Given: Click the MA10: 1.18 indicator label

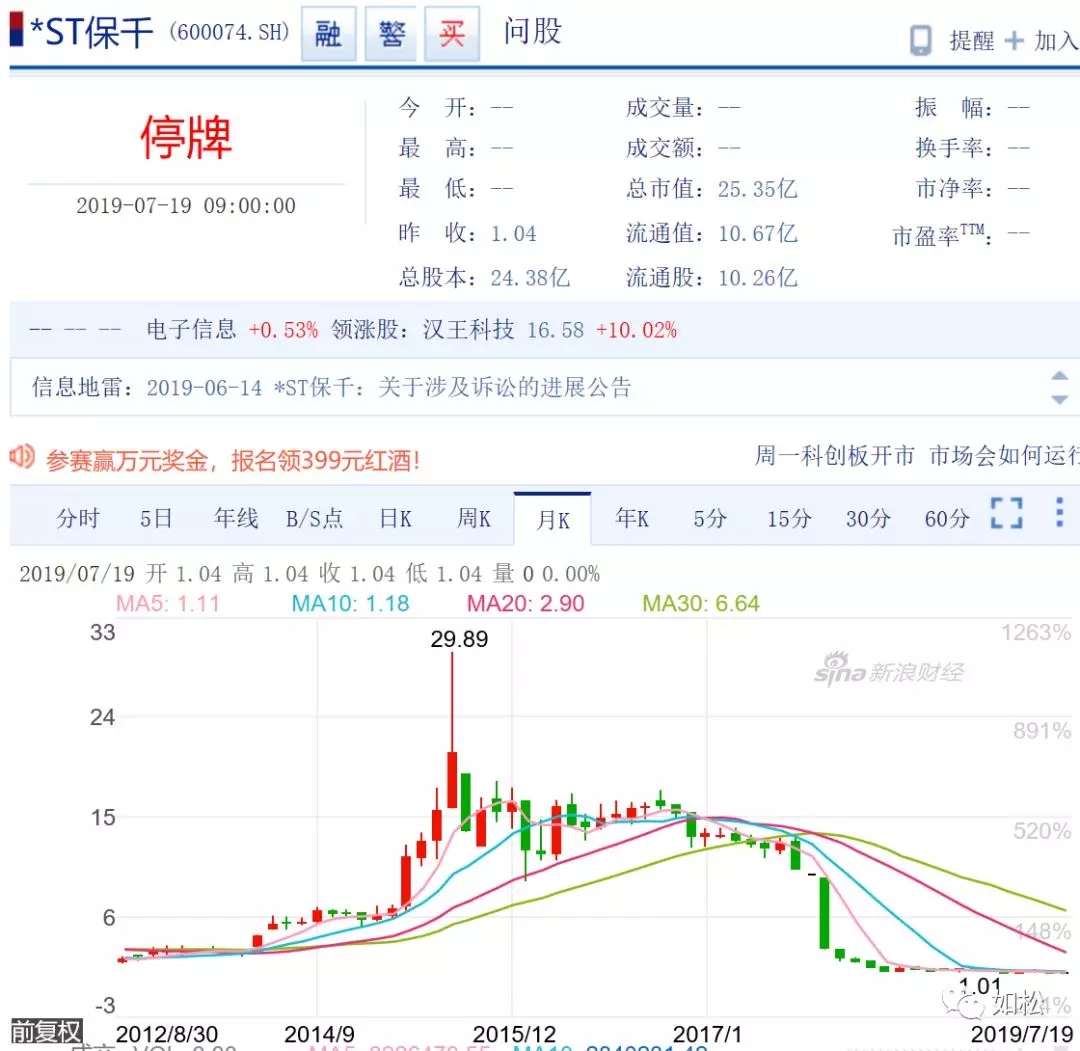Looking at the screenshot, I should coord(350,604).
